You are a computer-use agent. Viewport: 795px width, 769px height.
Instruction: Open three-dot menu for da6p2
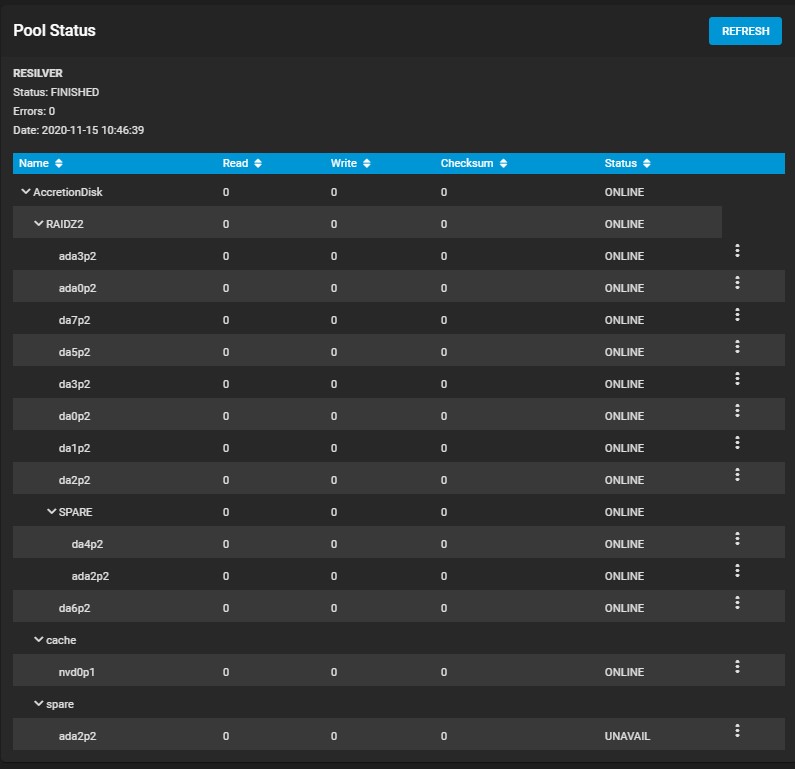tap(737, 602)
